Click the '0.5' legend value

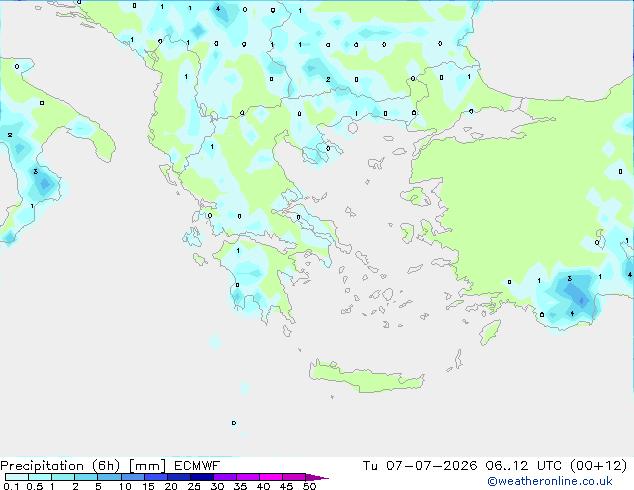(34, 486)
